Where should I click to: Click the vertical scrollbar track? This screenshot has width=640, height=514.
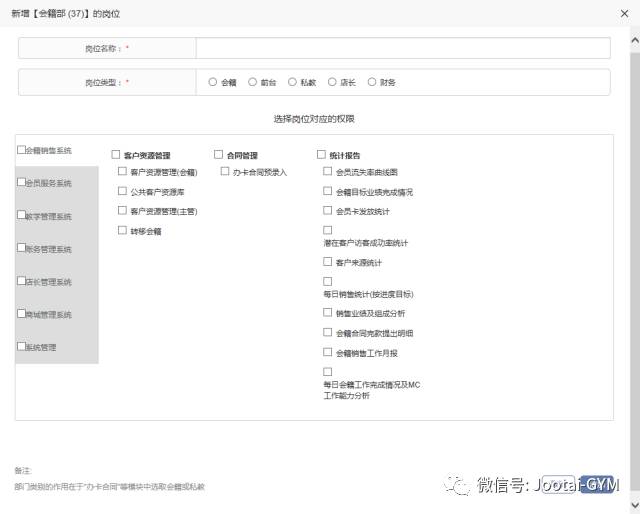tap(635, 269)
